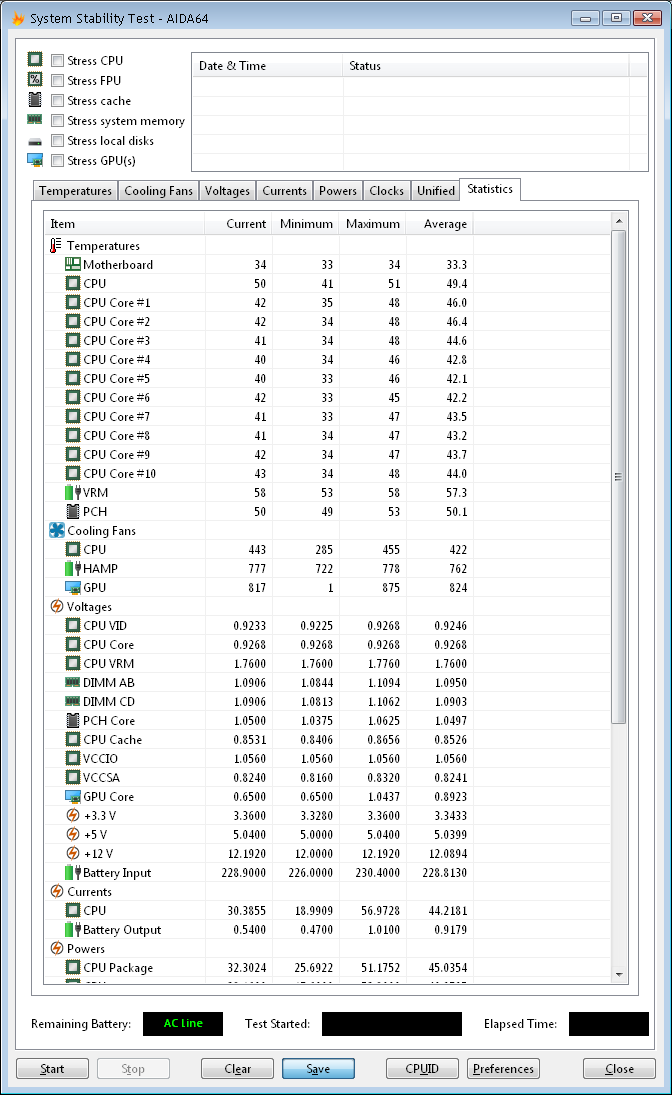The width and height of the screenshot is (672, 1095).
Task: Click the GPU fan monitor icon
Action: point(73,587)
